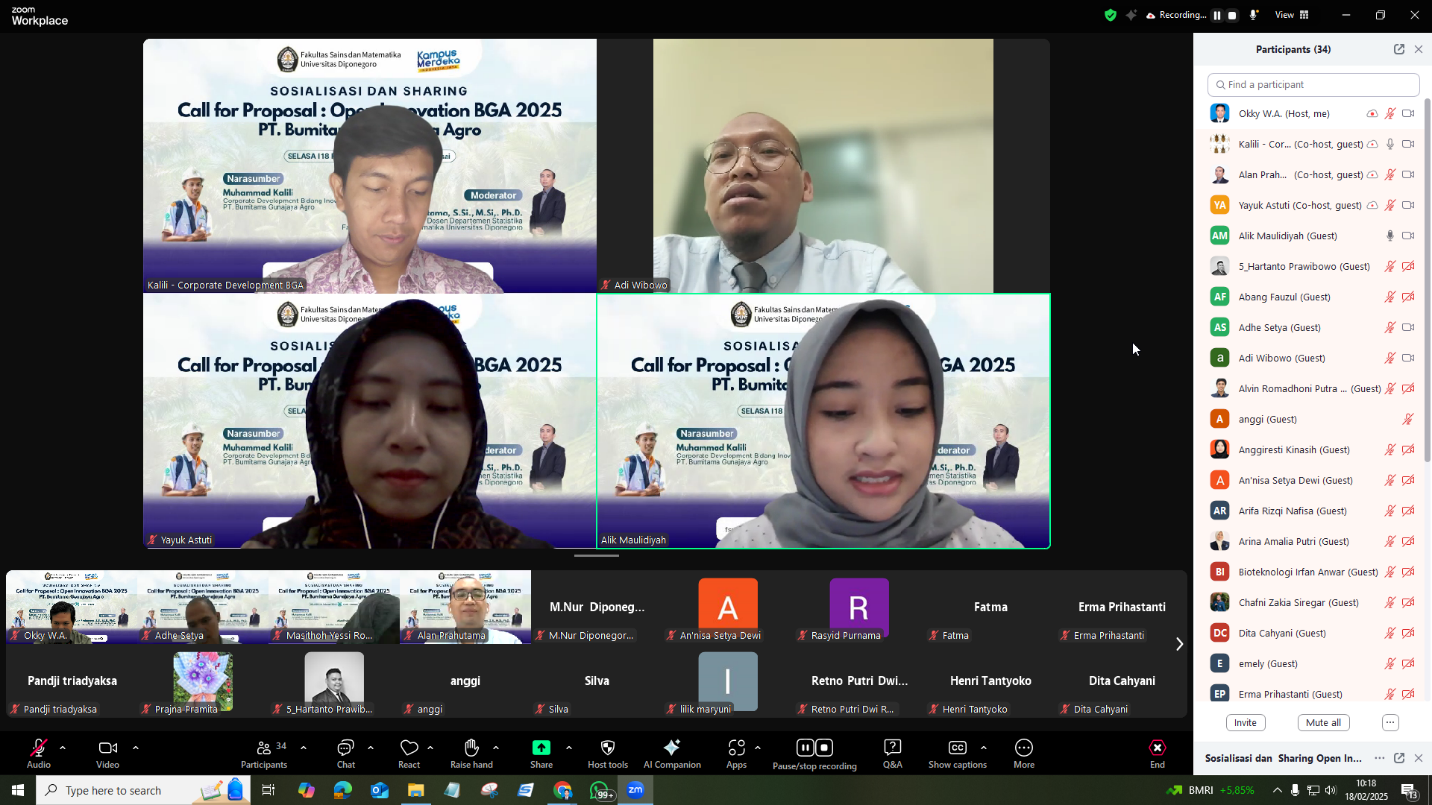The width and height of the screenshot is (1432, 805).
Task: Open the More options menu
Action: coord(1024,753)
